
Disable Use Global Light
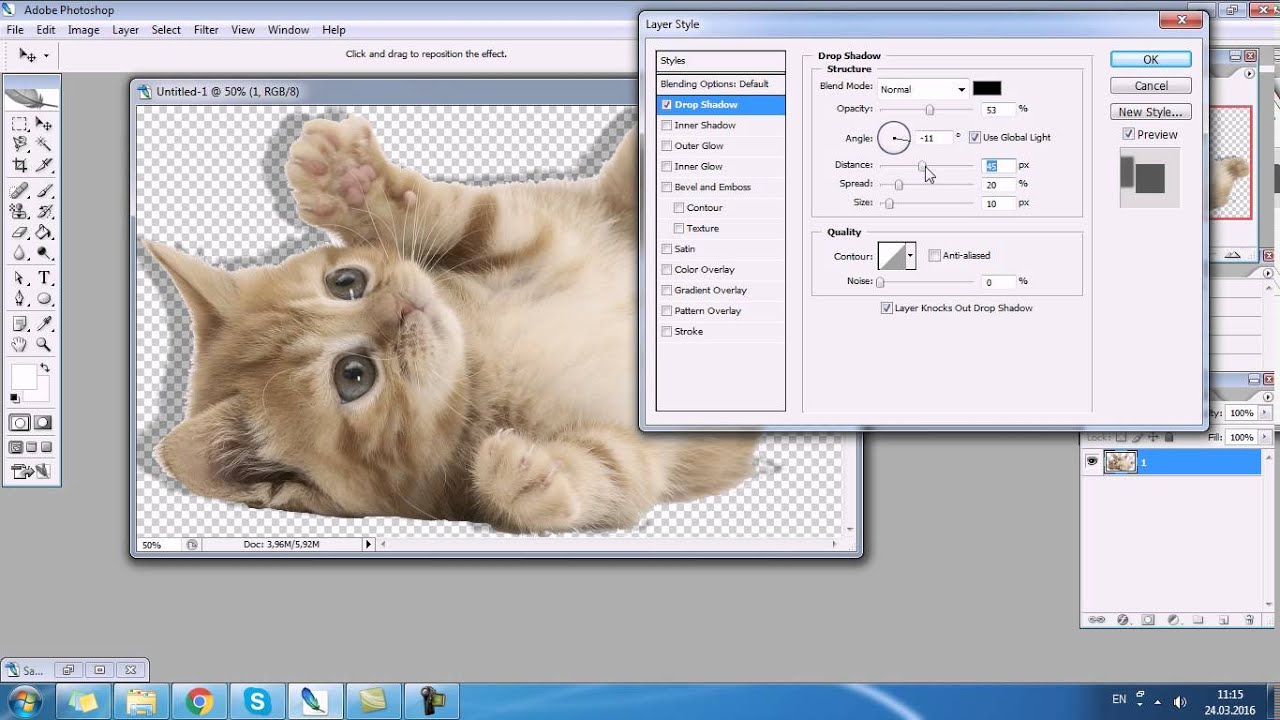coord(976,137)
